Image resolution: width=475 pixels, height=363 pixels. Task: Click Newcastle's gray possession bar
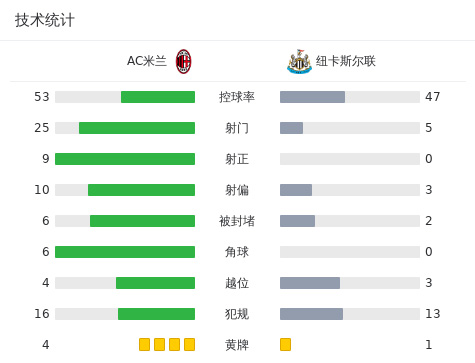[312, 97]
